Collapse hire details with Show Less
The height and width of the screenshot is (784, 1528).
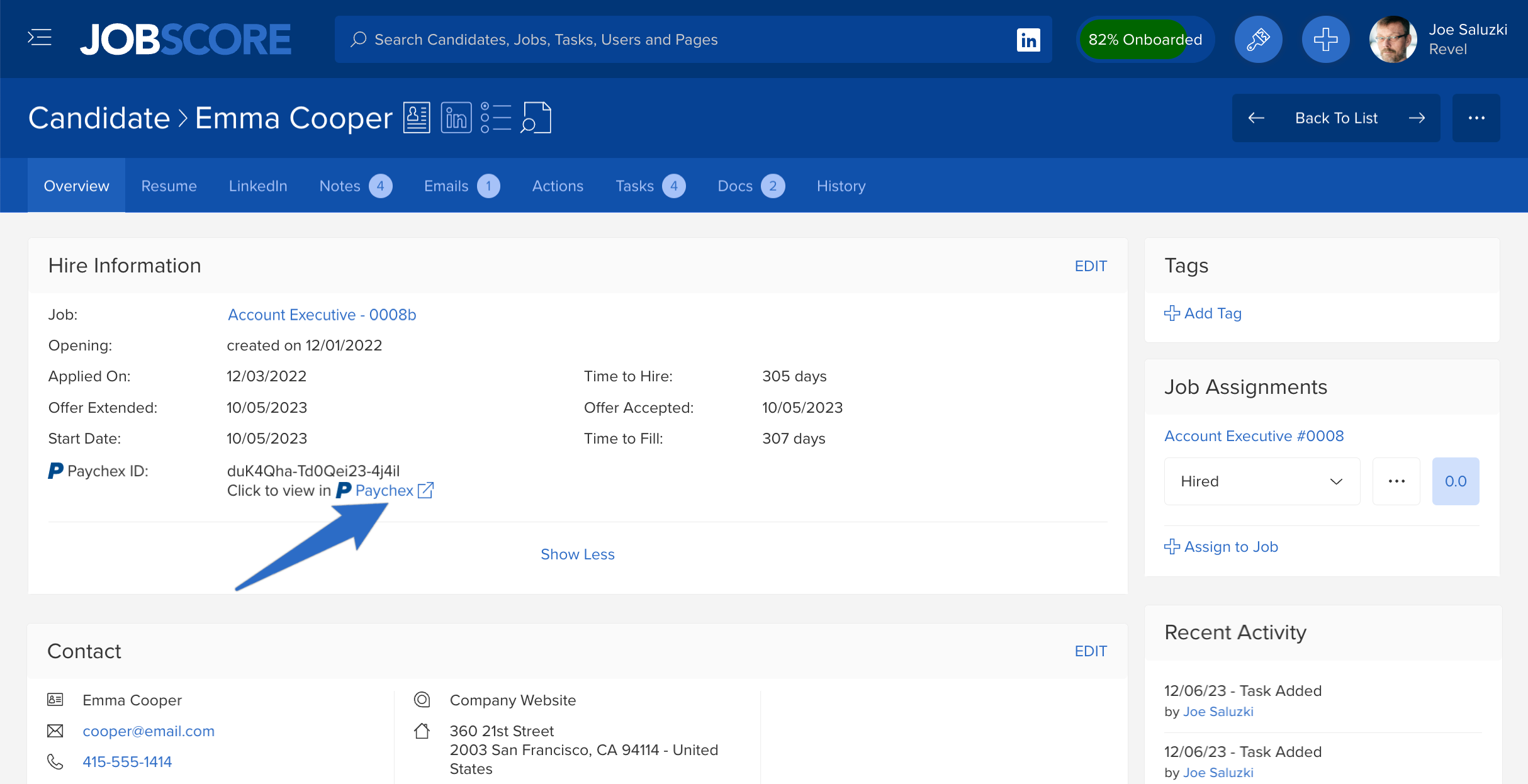[x=577, y=554]
